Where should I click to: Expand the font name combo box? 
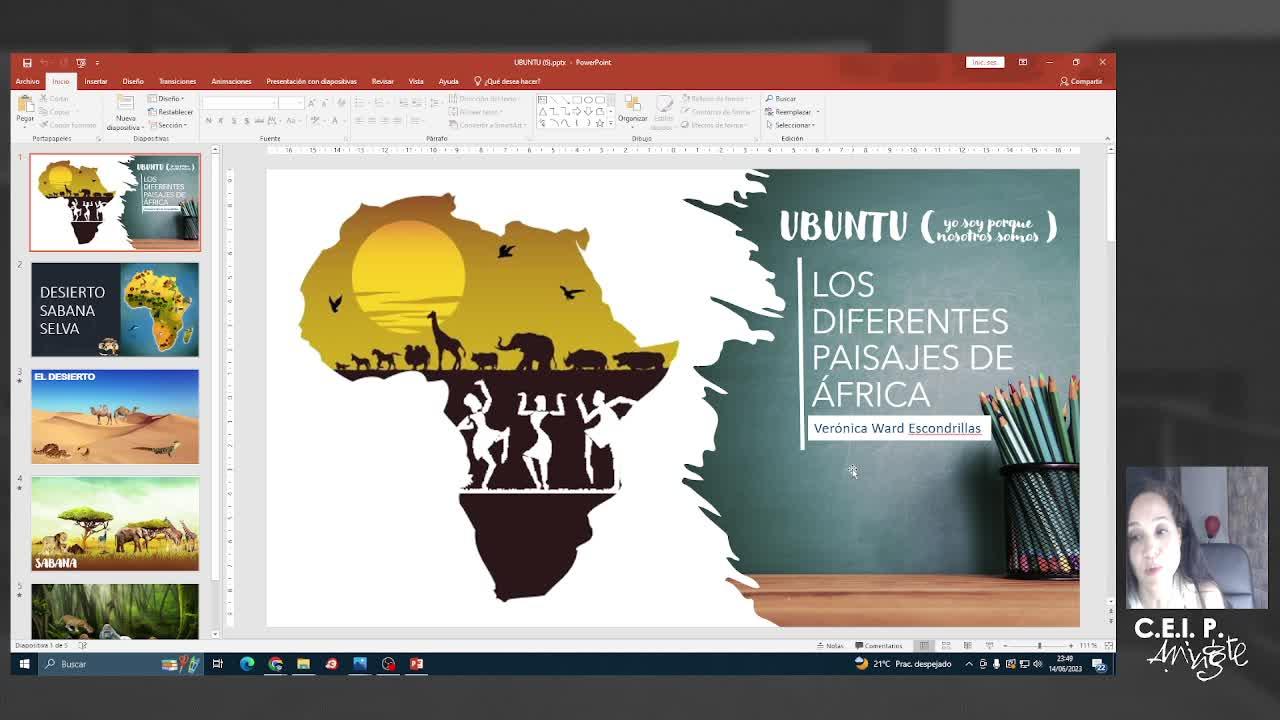pos(273,103)
